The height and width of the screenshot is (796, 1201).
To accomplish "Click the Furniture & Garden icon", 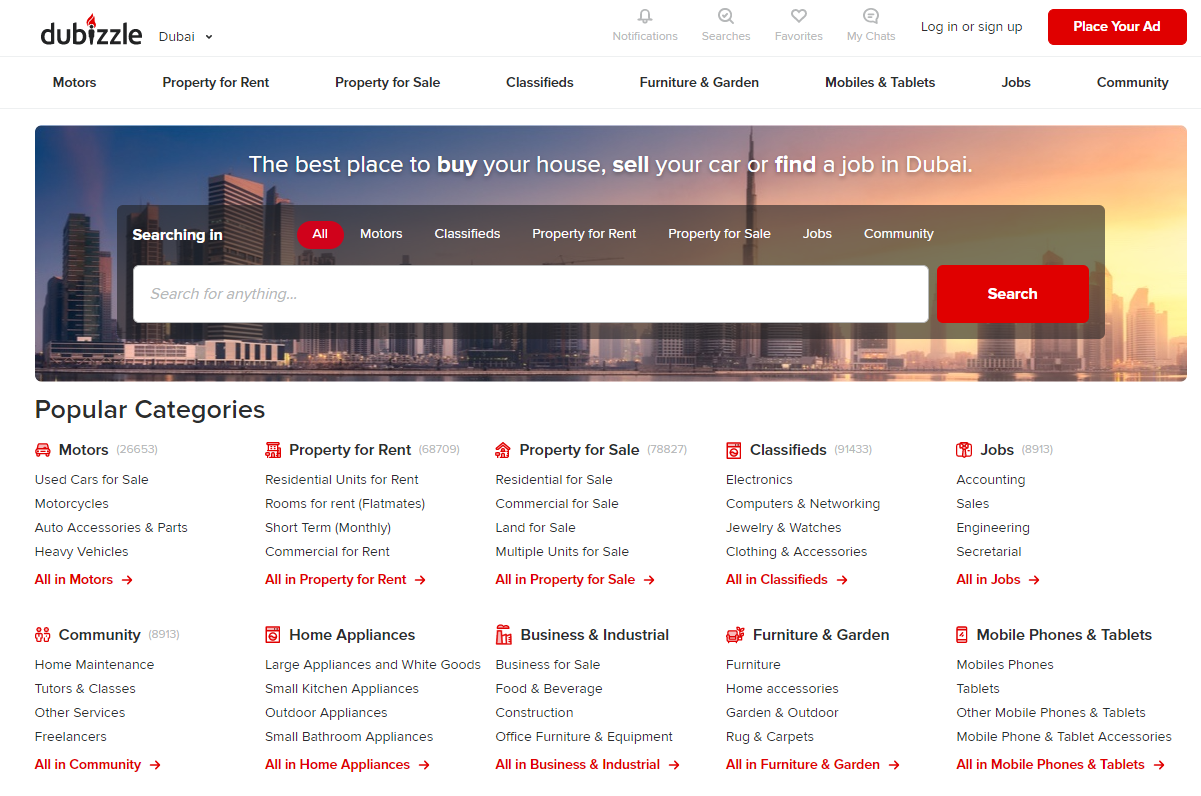I will [735, 635].
